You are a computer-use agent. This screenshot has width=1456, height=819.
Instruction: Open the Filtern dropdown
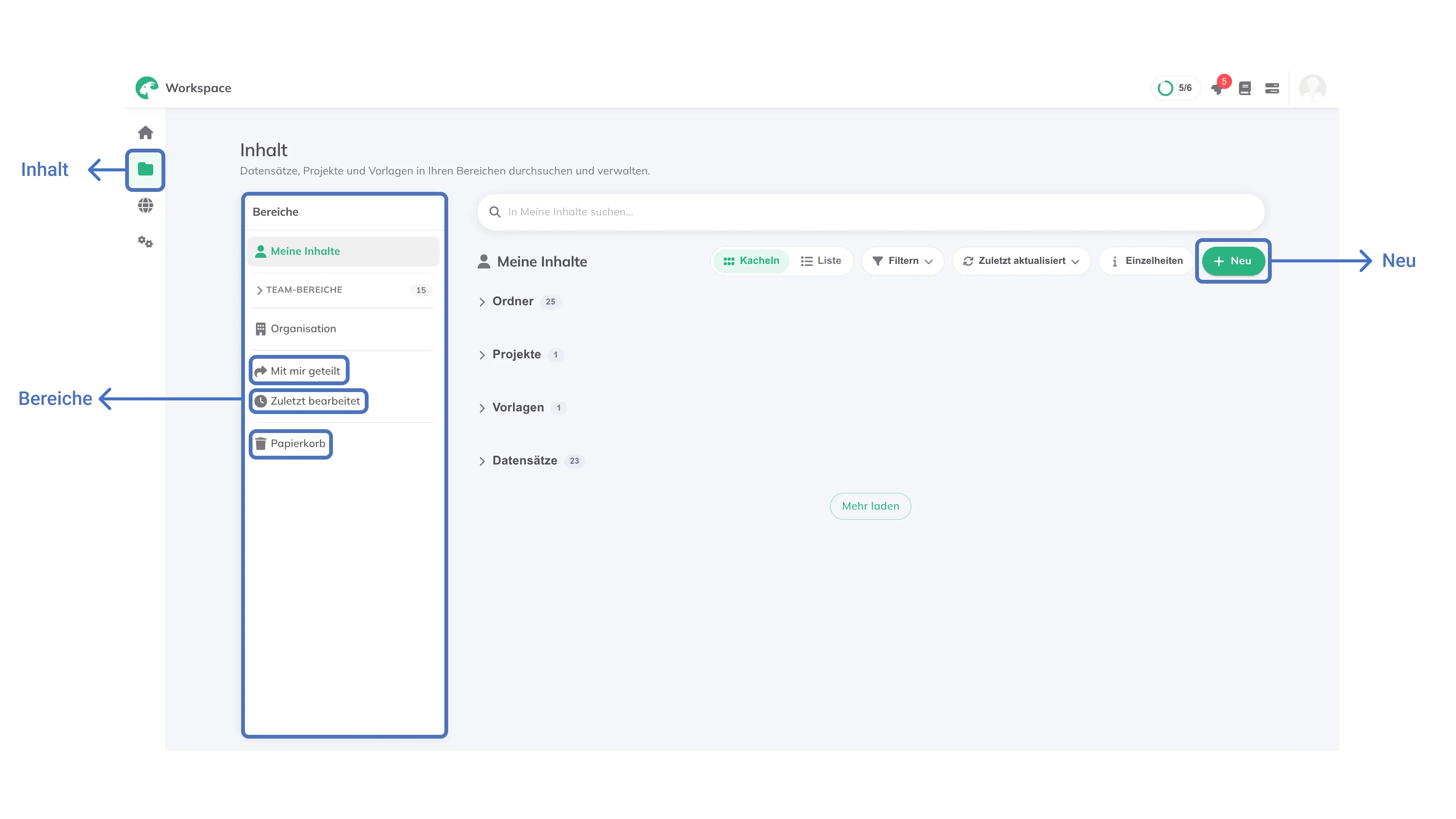pyautogui.click(x=903, y=261)
